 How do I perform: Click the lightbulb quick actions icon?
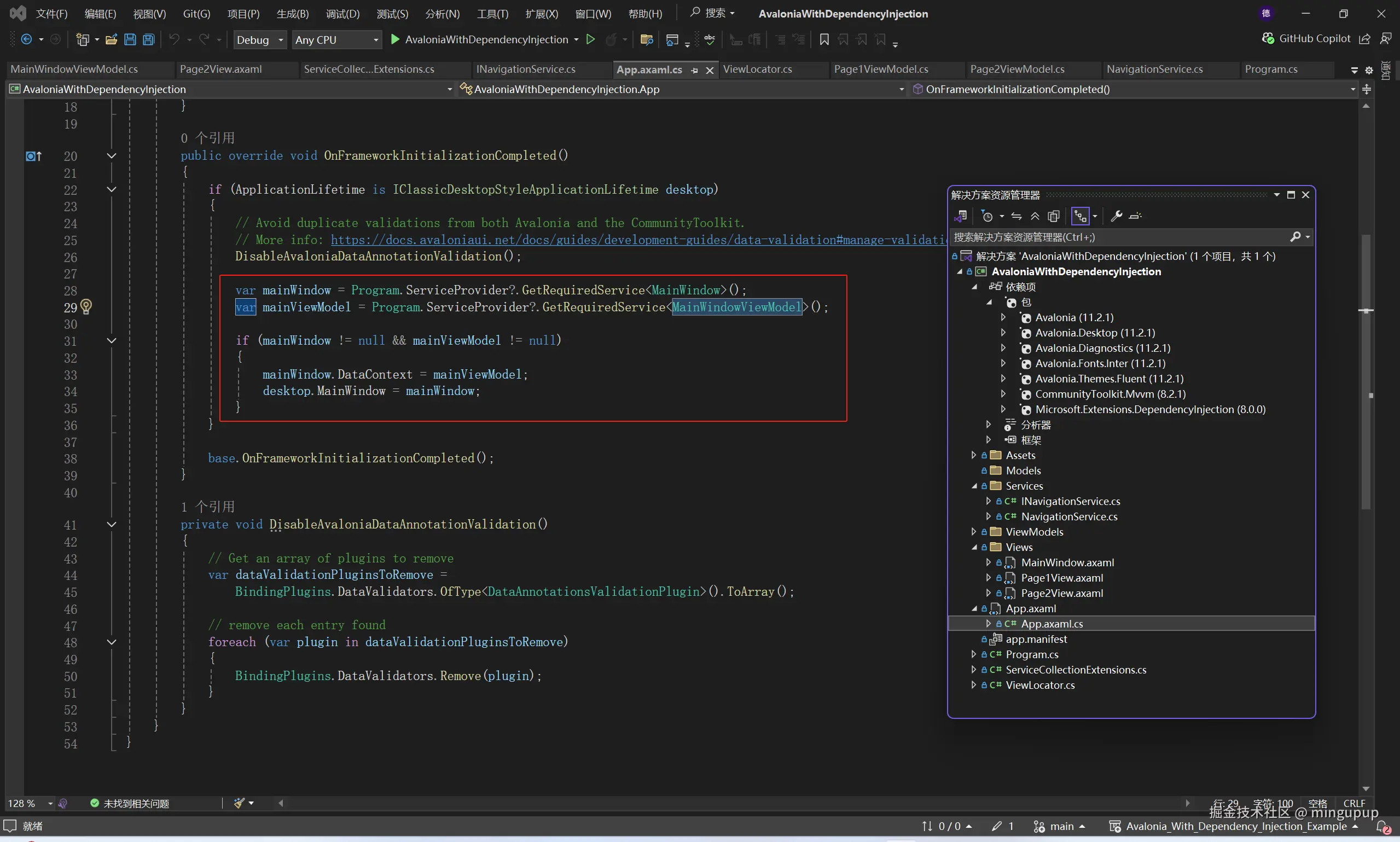[x=86, y=306]
